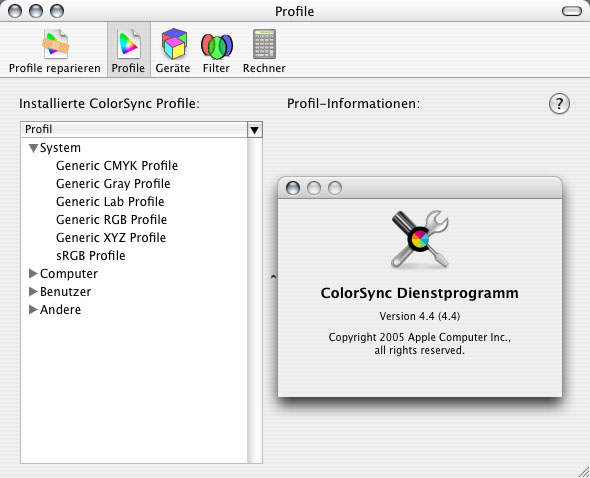Click the ColorSync Dienstprogramm app icon
Viewport: 590px width, 478px height.
point(419,239)
